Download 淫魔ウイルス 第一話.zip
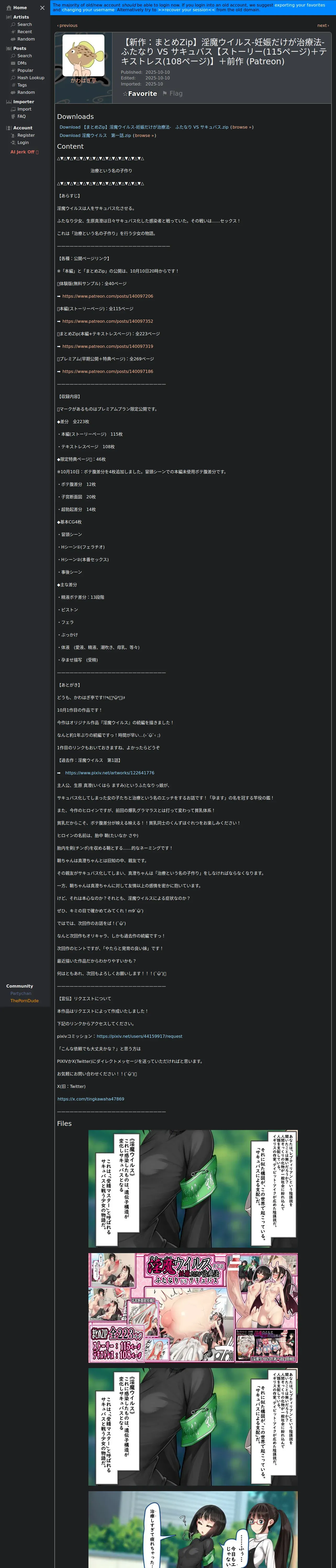This screenshot has width=336, height=1568. 95,136
